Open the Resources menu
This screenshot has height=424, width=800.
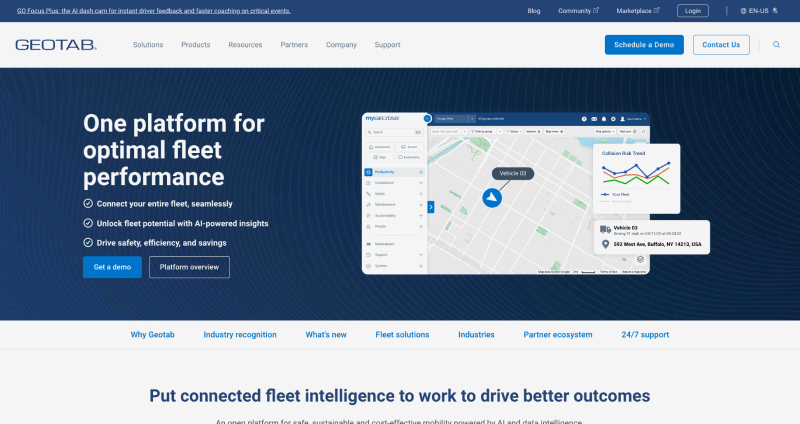(x=245, y=45)
